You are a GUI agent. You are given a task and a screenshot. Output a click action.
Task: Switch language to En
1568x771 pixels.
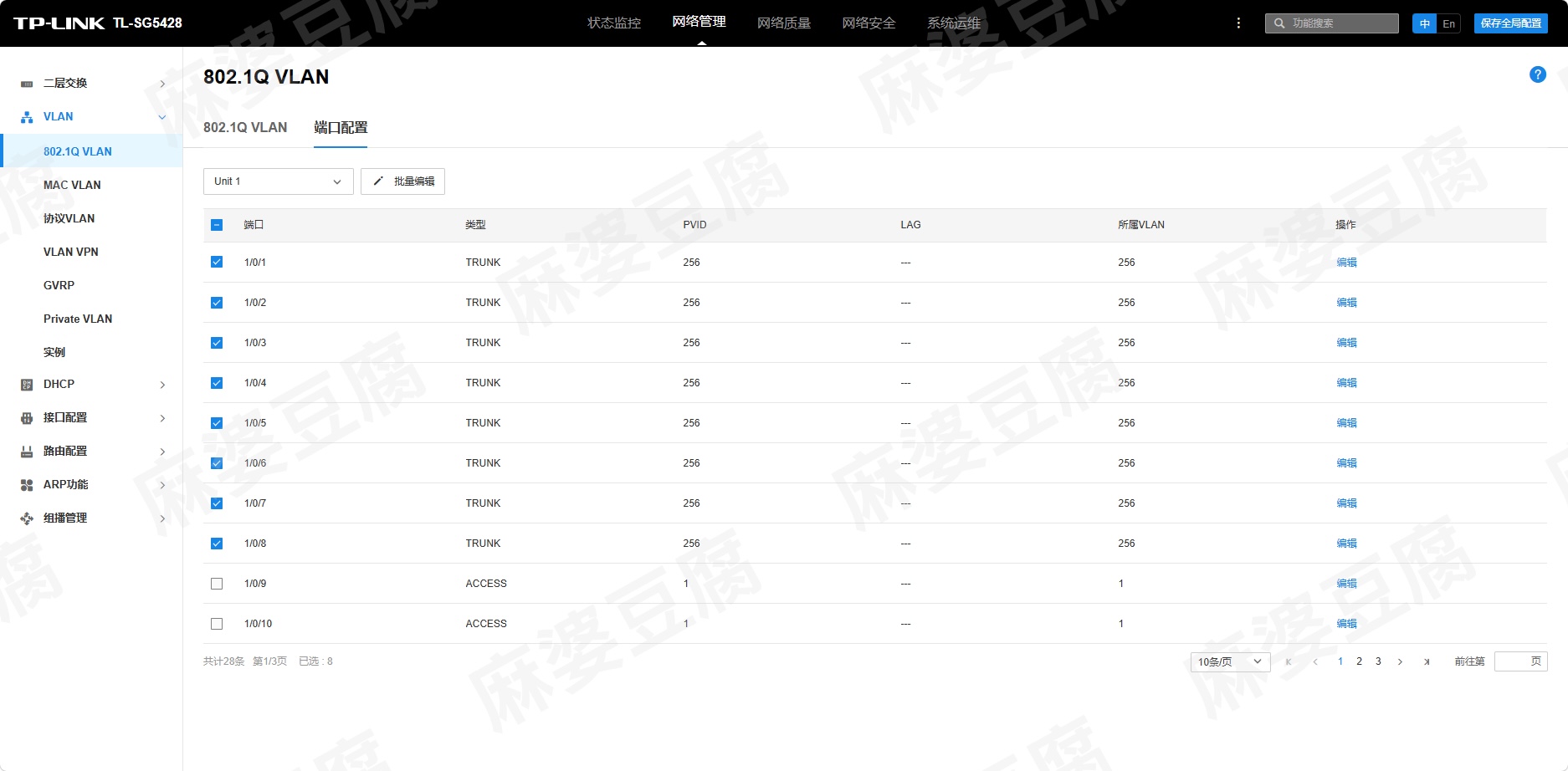1449,23
